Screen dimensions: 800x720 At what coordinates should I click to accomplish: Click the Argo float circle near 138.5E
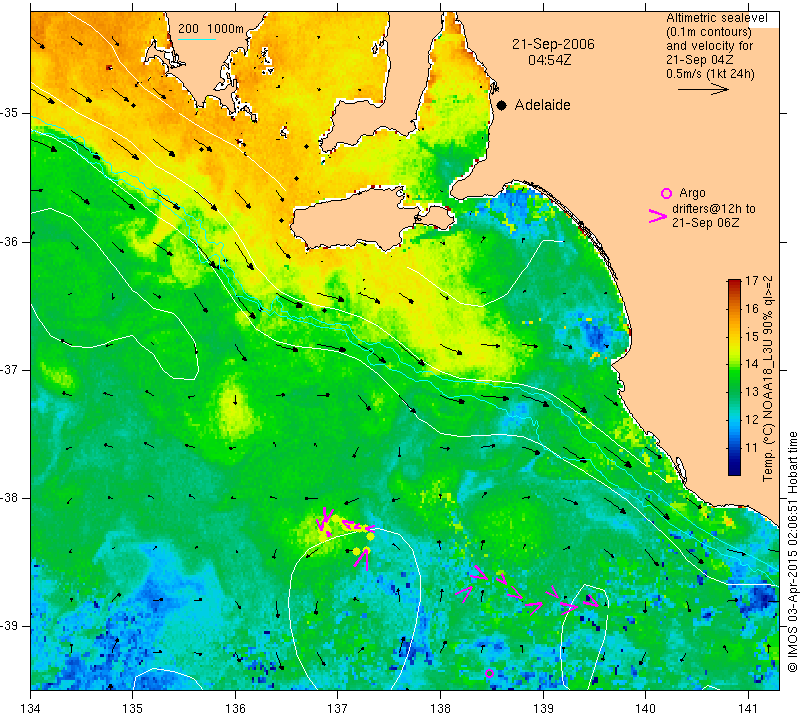489,674
